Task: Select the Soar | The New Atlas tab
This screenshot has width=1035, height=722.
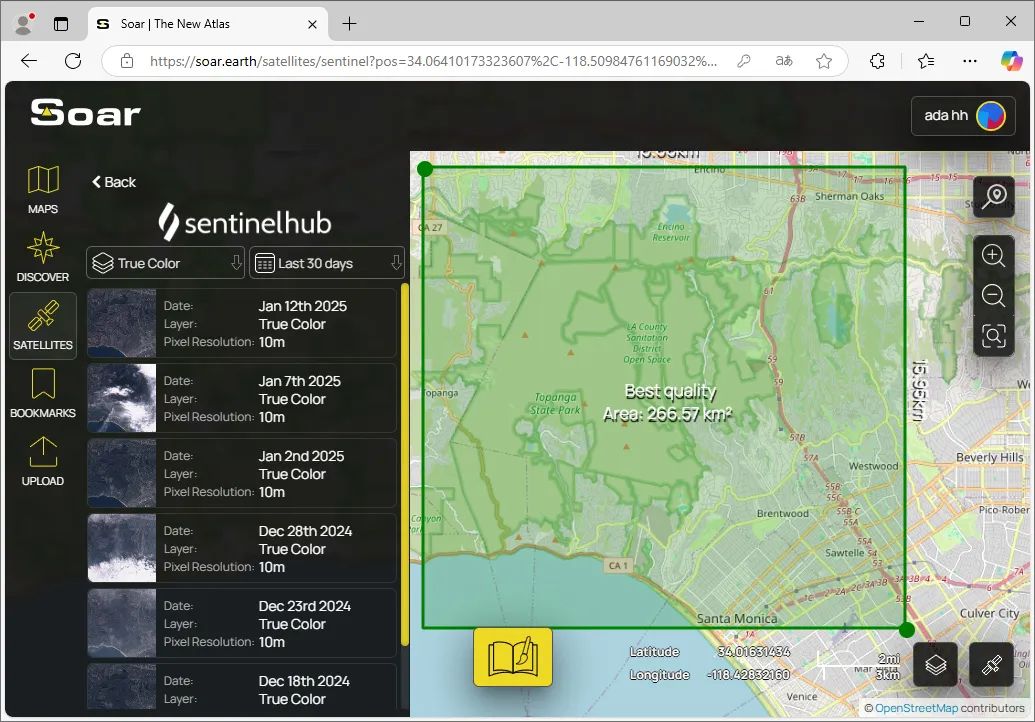Action: (x=208, y=24)
